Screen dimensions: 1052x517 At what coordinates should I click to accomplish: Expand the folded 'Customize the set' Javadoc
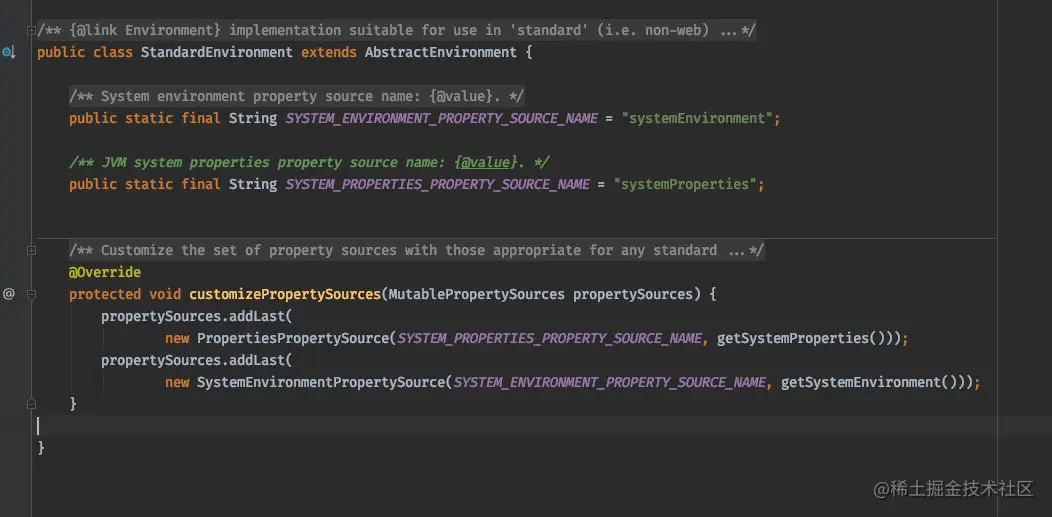(31, 250)
